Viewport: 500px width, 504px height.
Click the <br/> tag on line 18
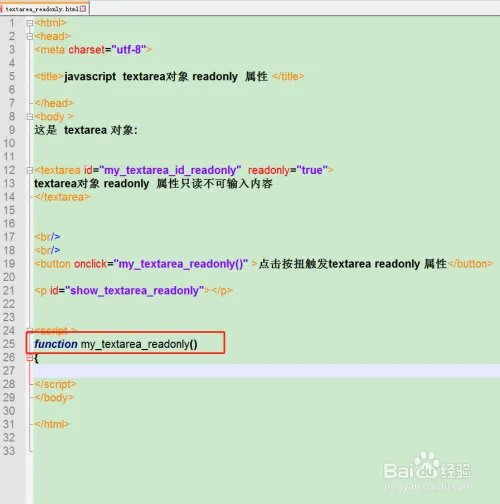47,250
